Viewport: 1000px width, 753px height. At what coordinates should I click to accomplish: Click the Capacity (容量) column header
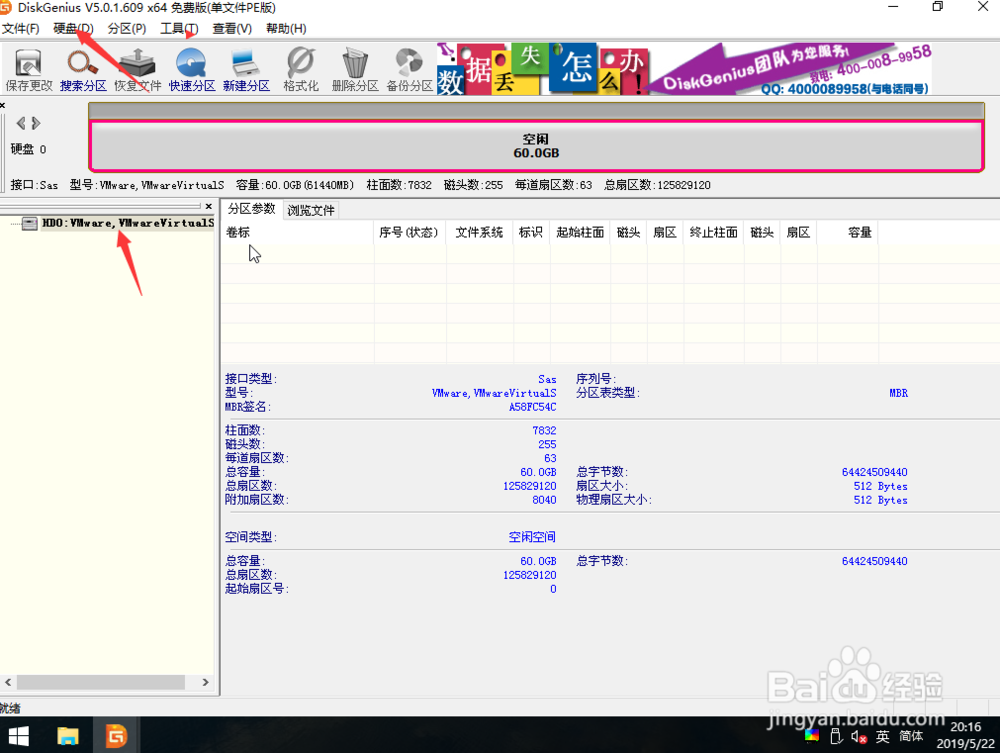pyautogui.click(x=848, y=232)
